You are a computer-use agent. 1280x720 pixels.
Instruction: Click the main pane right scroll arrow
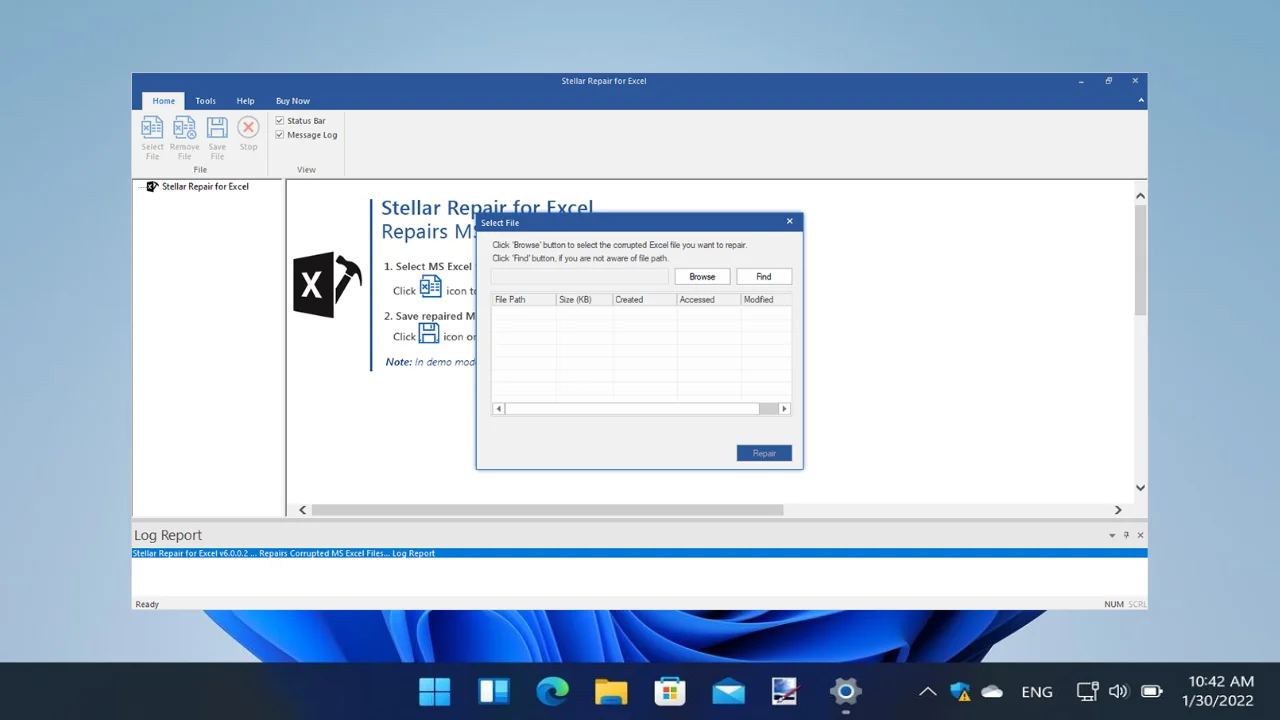pyautogui.click(x=1118, y=510)
